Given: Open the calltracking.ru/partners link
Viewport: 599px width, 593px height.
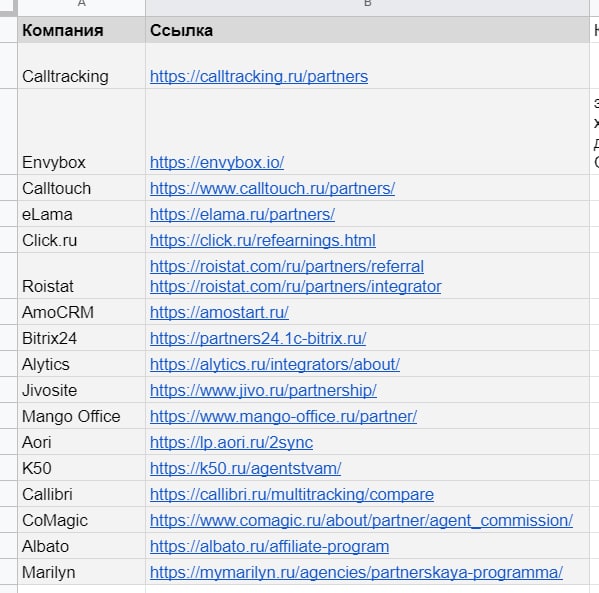Looking at the screenshot, I should pos(259,76).
